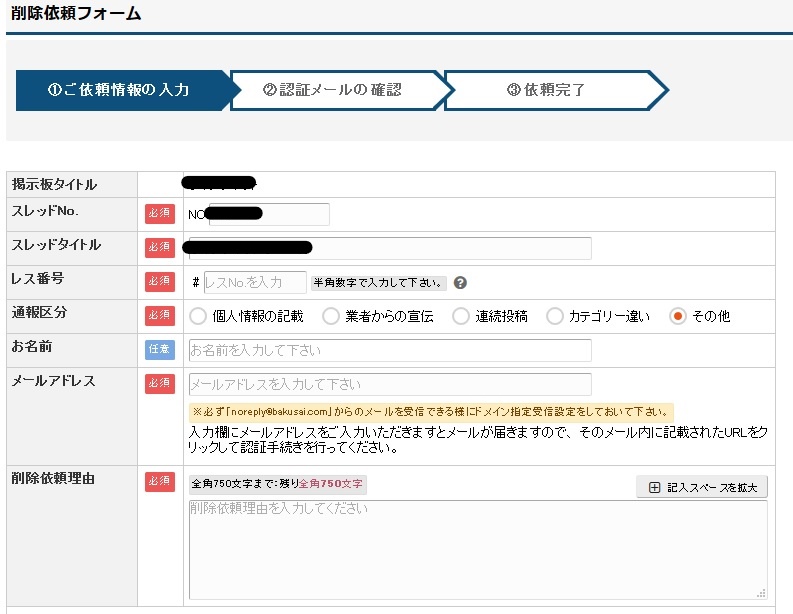This screenshot has width=793, height=614.
Task: Click the noreply@bakusai.com notice text
Action: 431,412
